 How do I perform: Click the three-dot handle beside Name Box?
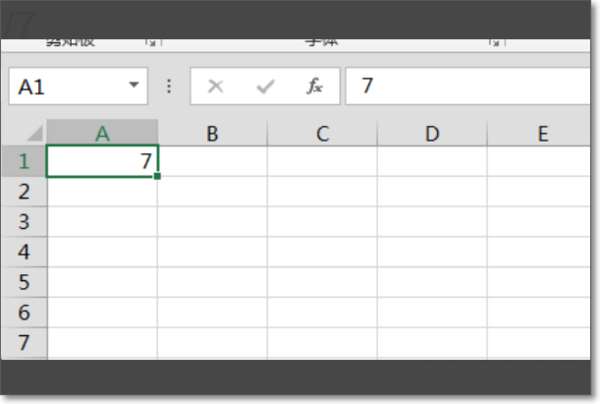pos(169,86)
